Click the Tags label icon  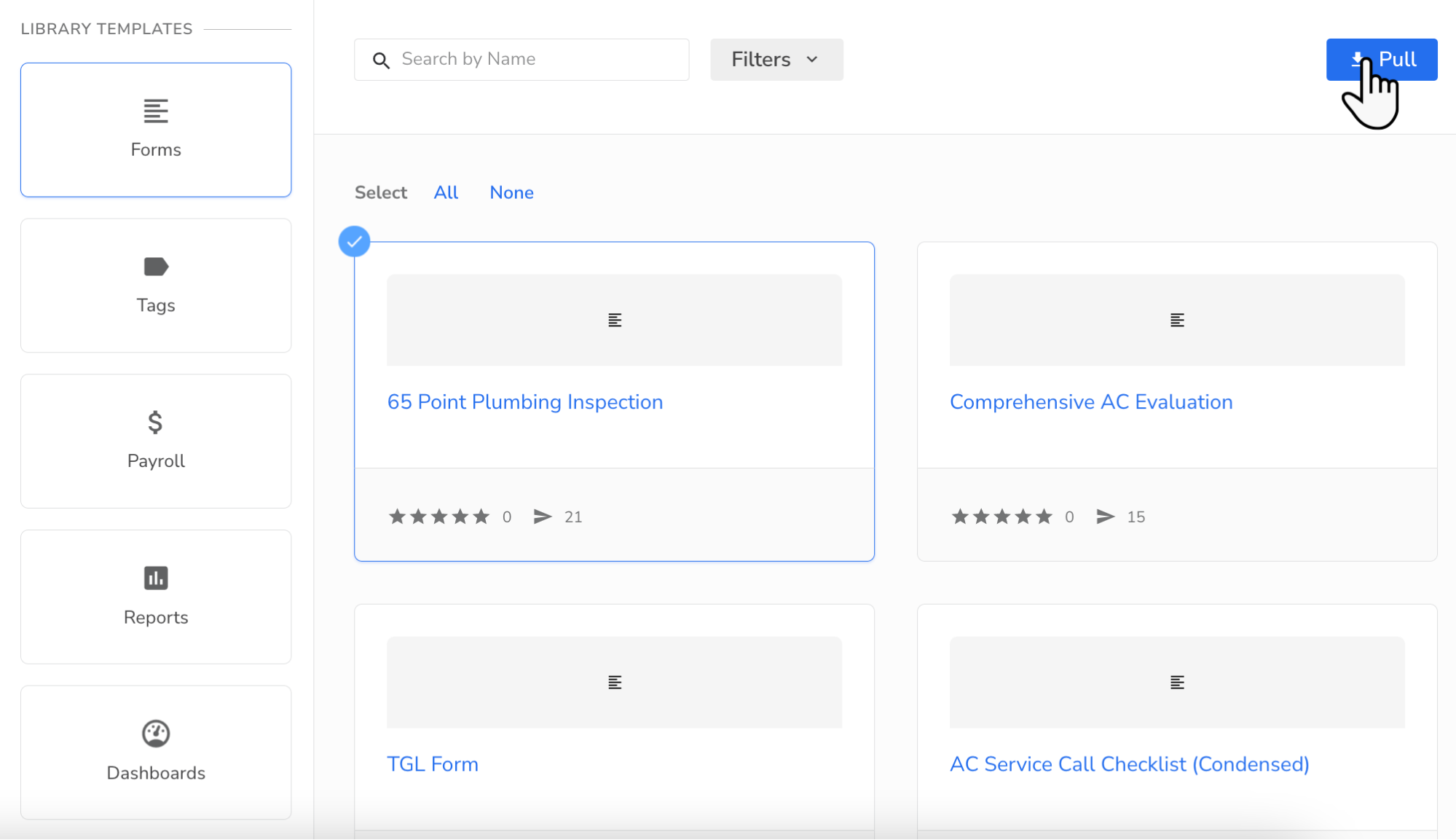pos(156,267)
